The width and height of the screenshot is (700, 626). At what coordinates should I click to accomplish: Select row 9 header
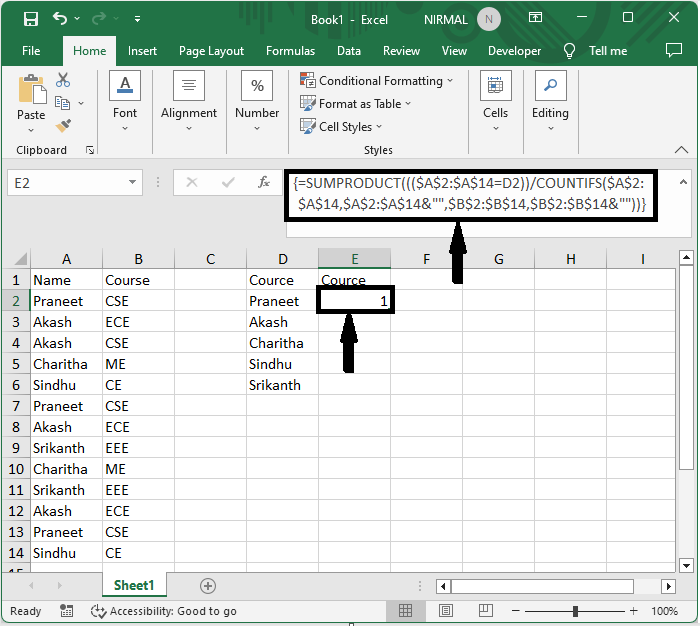pos(16,448)
